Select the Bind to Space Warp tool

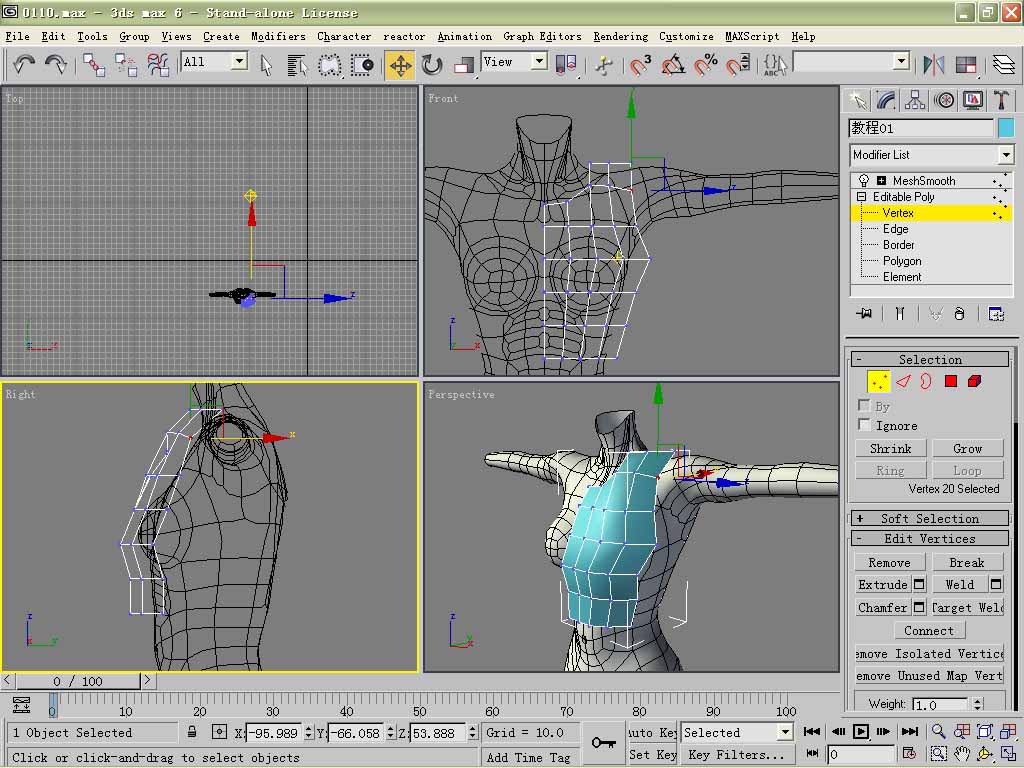[x=157, y=65]
